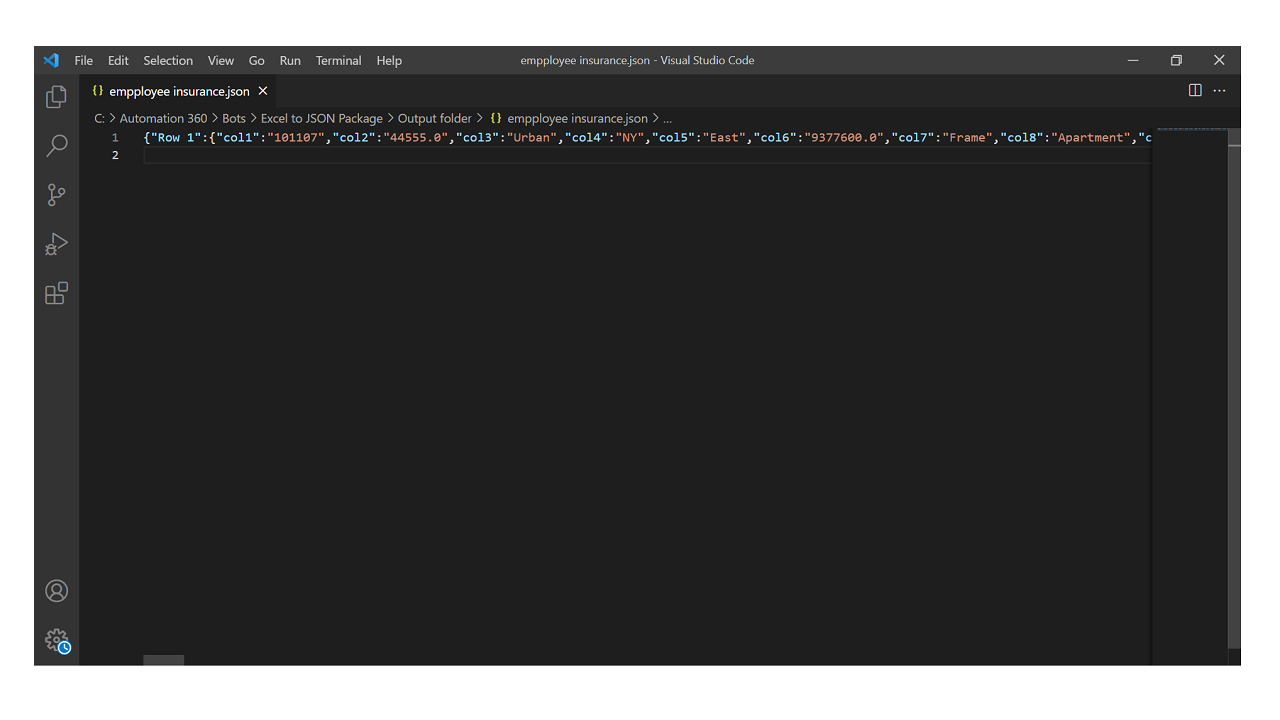Place cursor on empty line 2
Viewport: 1280px width, 720px height.
tap(400, 155)
